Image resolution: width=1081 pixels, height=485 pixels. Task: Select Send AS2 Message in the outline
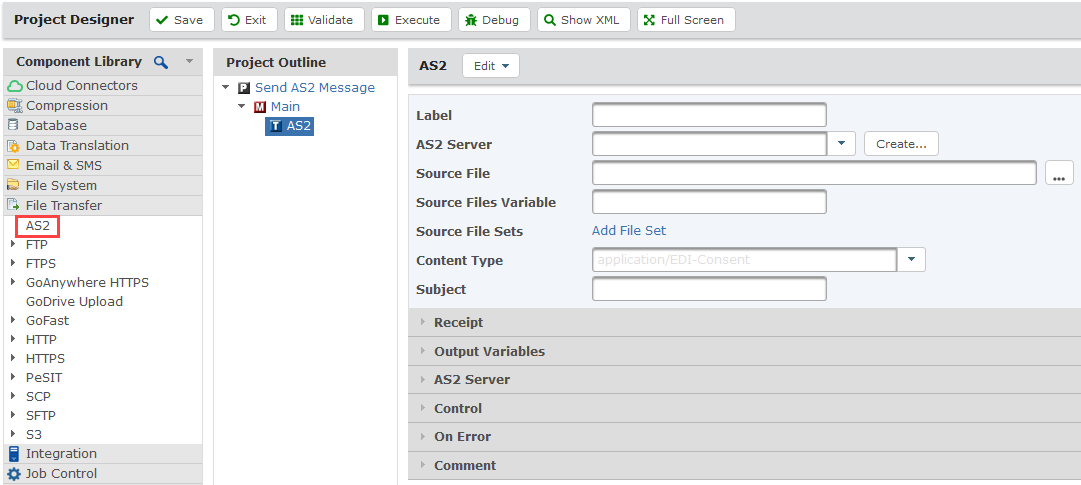click(x=315, y=88)
